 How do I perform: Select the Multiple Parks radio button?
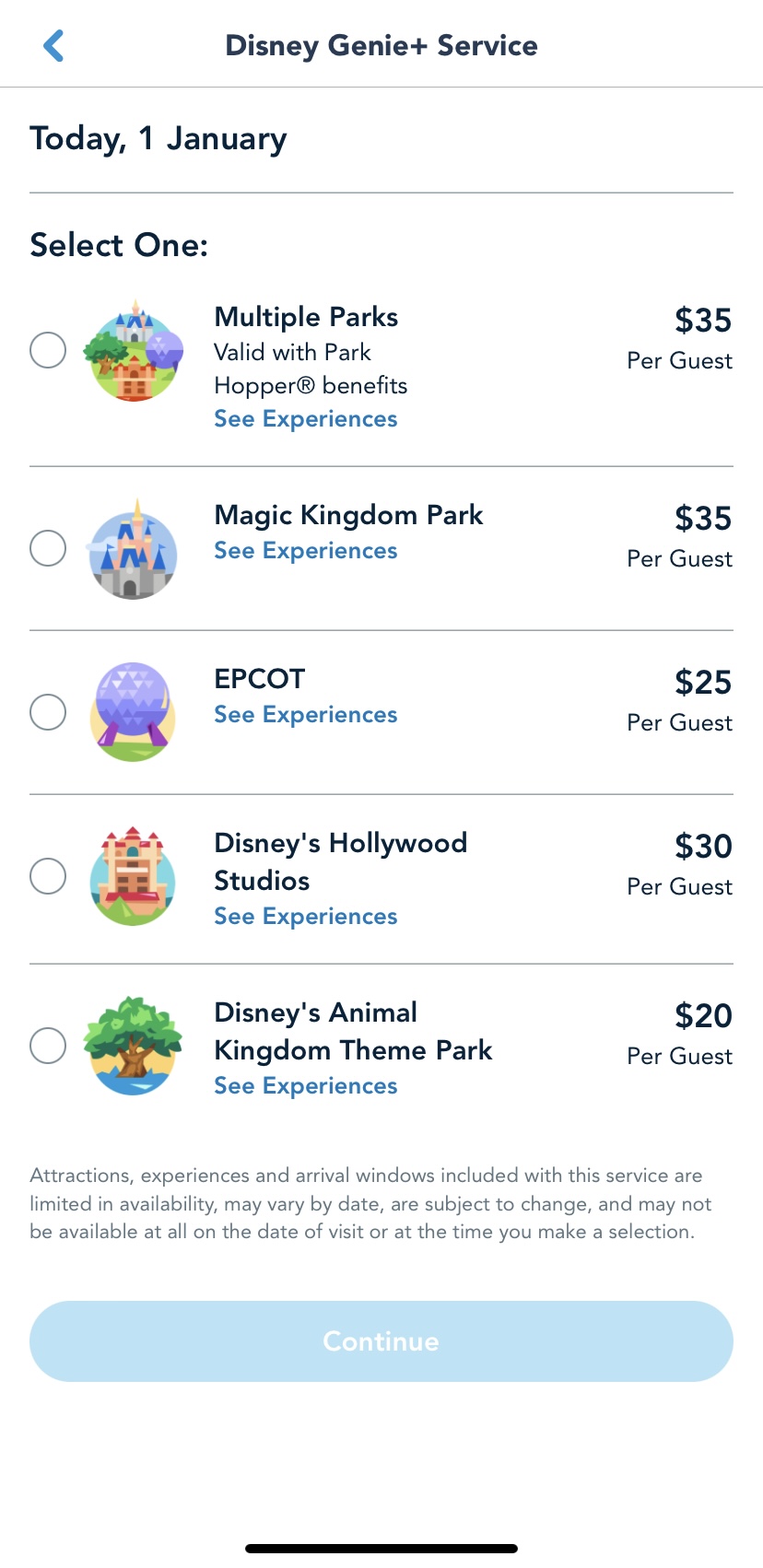point(48,350)
